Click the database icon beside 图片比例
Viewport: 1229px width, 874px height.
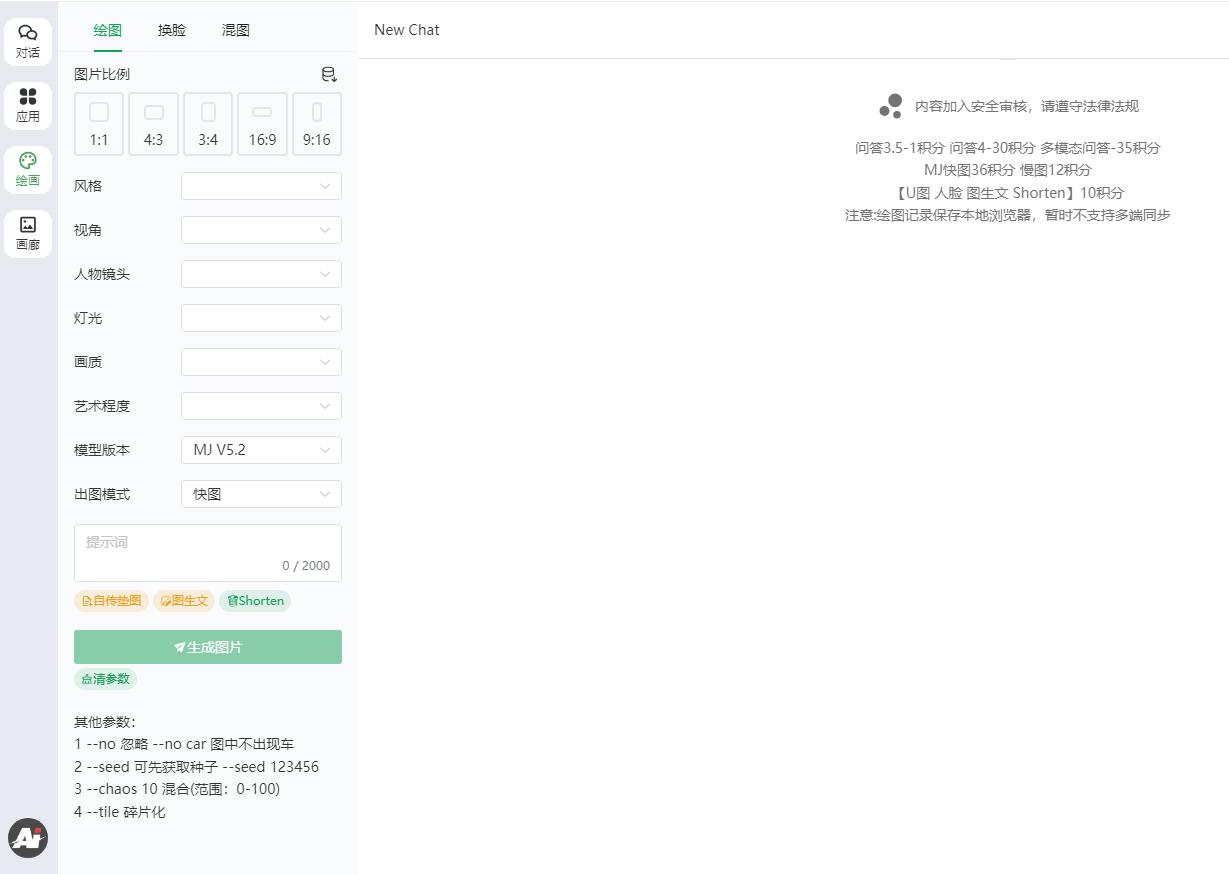click(329, 75)
